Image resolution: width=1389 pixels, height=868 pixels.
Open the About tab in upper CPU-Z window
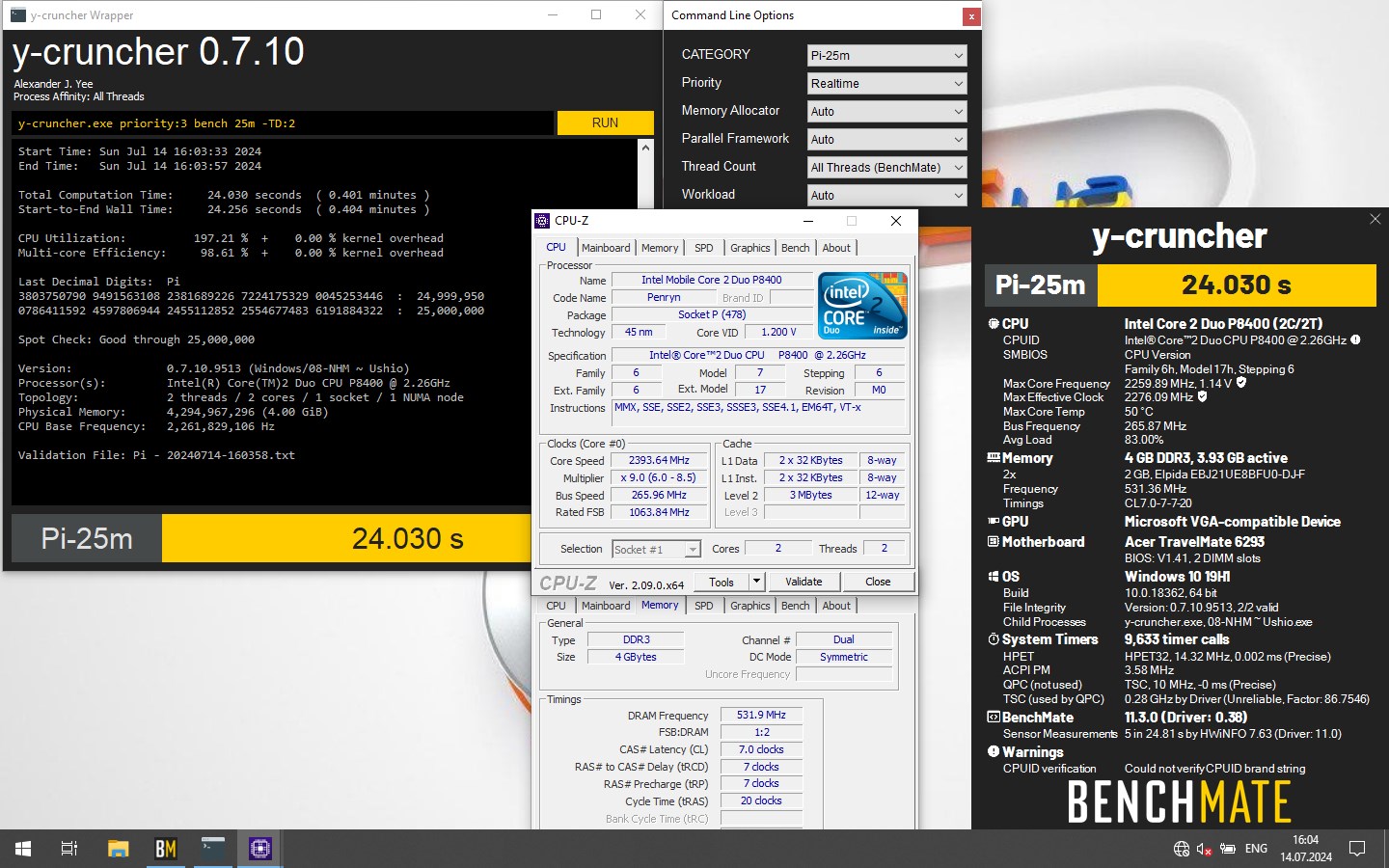click(x=836, y=248)
